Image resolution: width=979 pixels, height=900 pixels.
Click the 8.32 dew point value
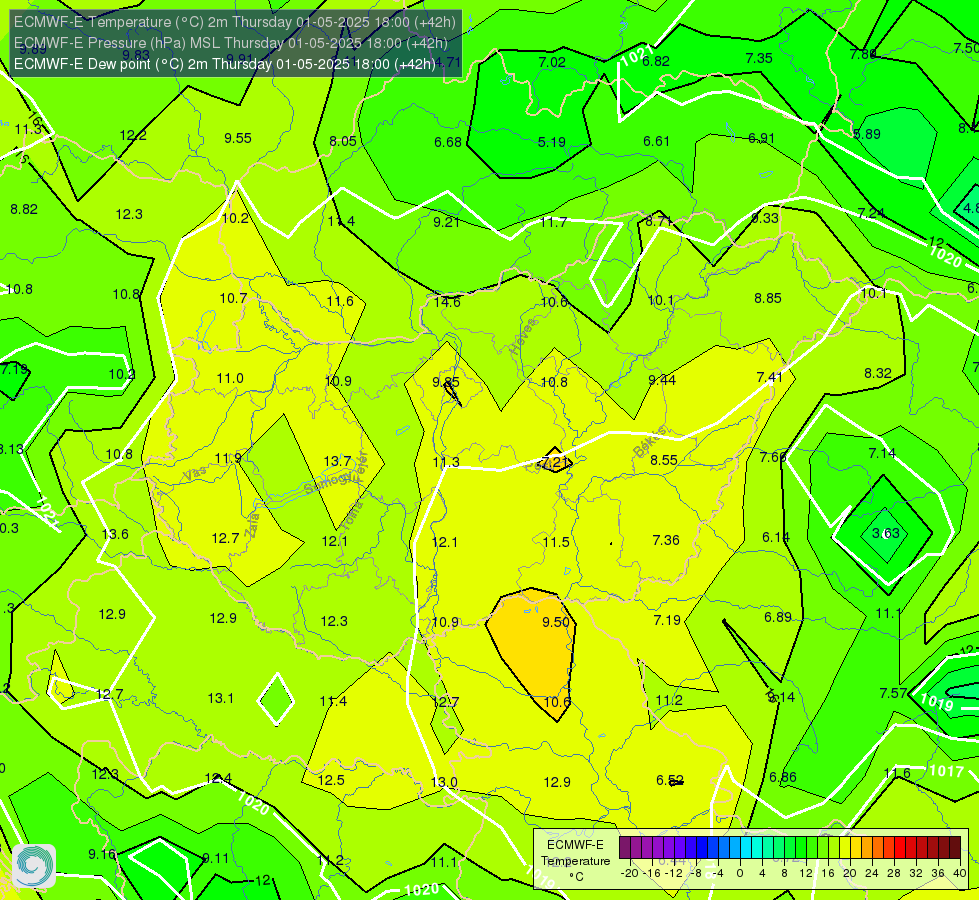point(878,373)
